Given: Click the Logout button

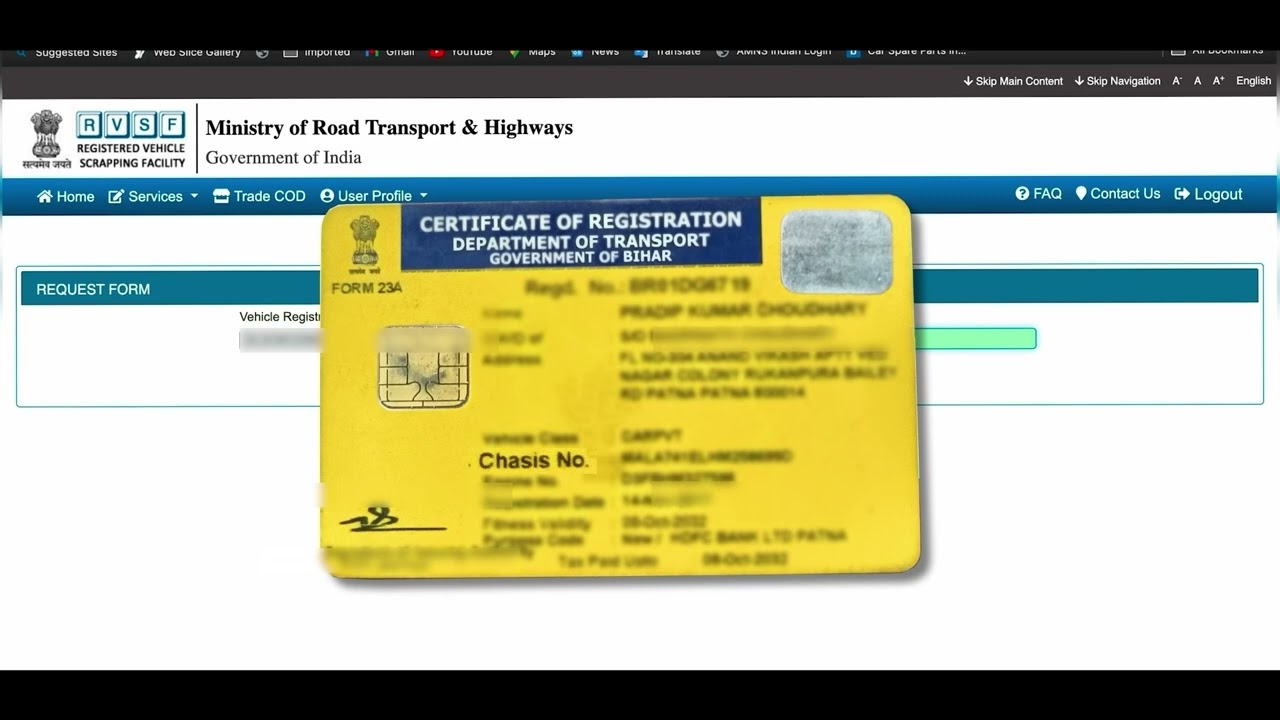Looking at the screenshot, I should [x=1209, y=194].
